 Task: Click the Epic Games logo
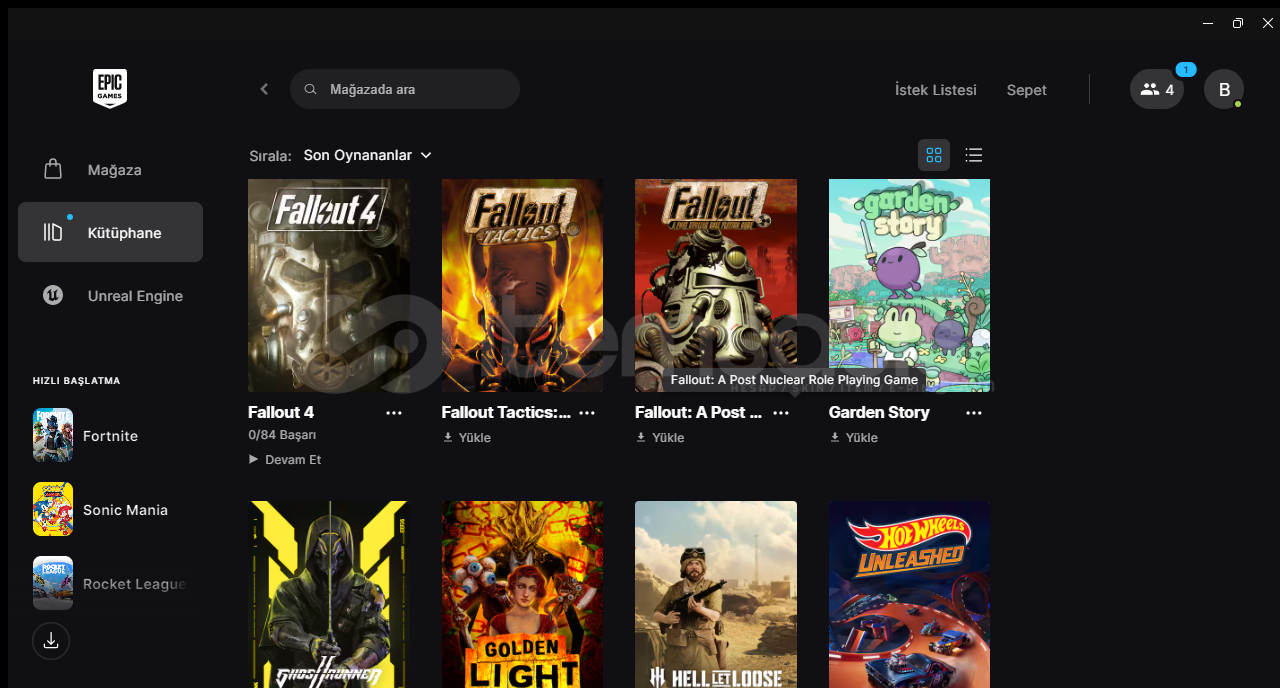110,89
